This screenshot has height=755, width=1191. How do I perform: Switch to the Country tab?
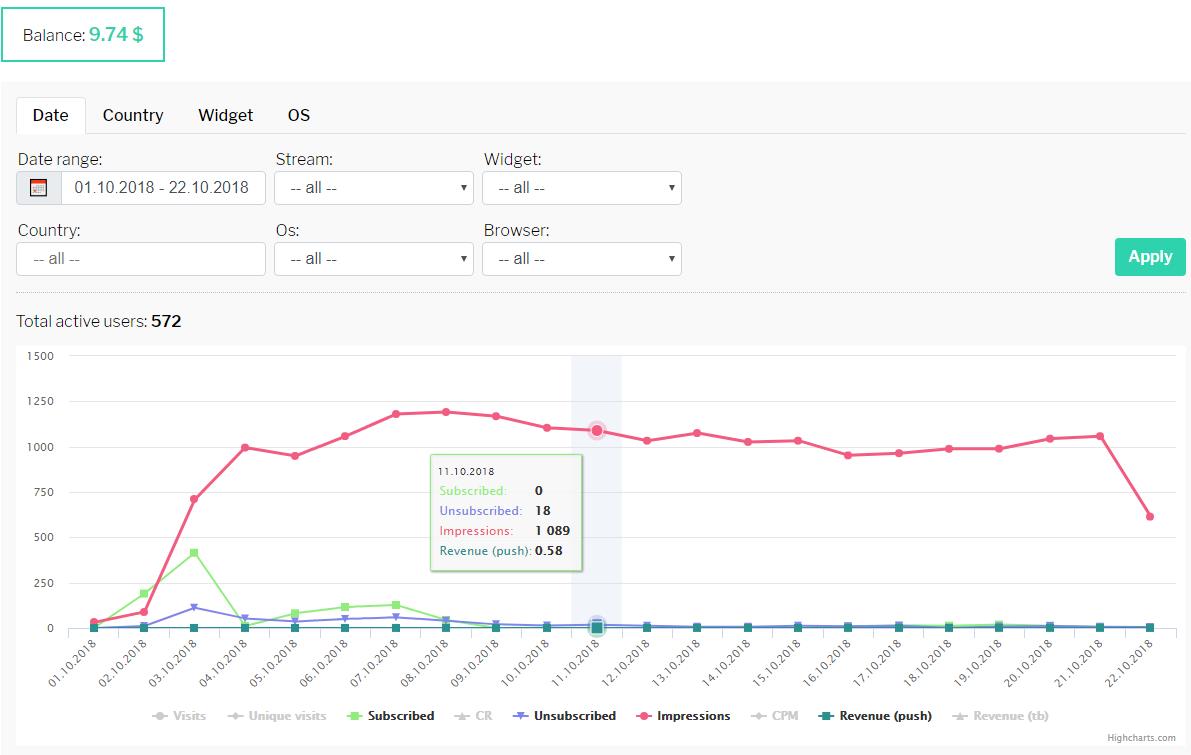tap(133, 115)
